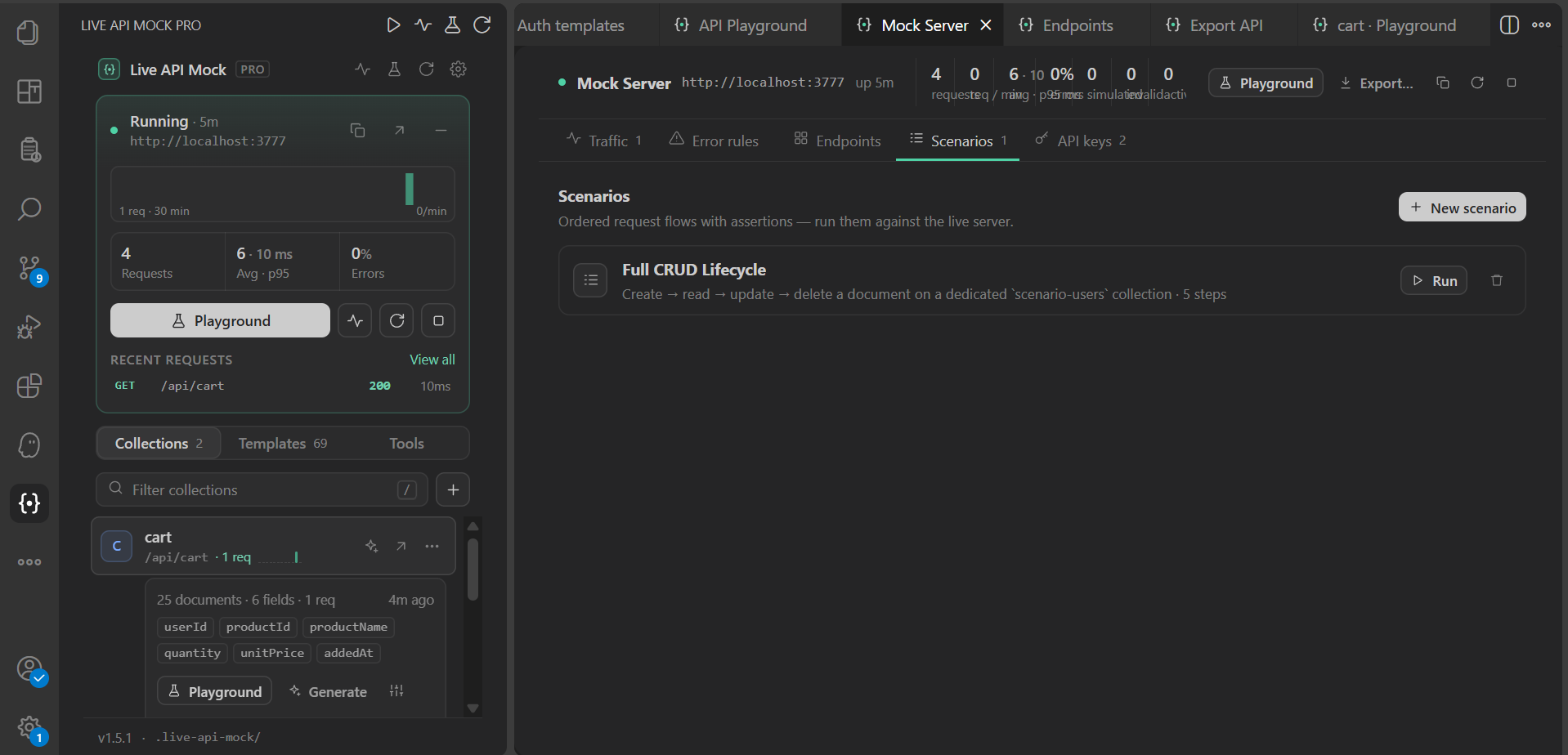Click View all recent requests

(x=432, y=360)
